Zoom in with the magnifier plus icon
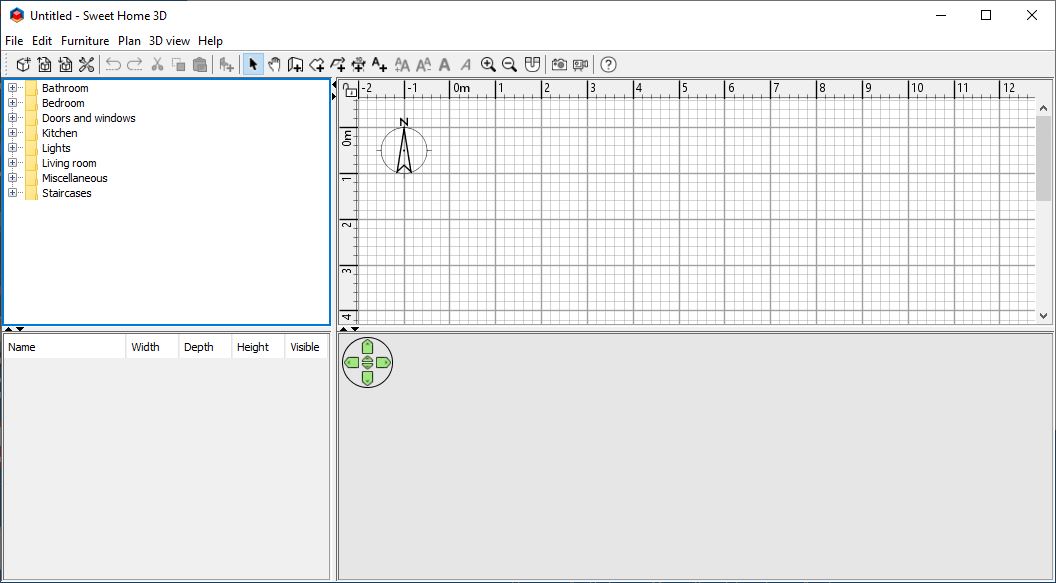Image resolution: width=1056 pixels, height=583 pixels. pyautogui.click(x=488, y=65)
